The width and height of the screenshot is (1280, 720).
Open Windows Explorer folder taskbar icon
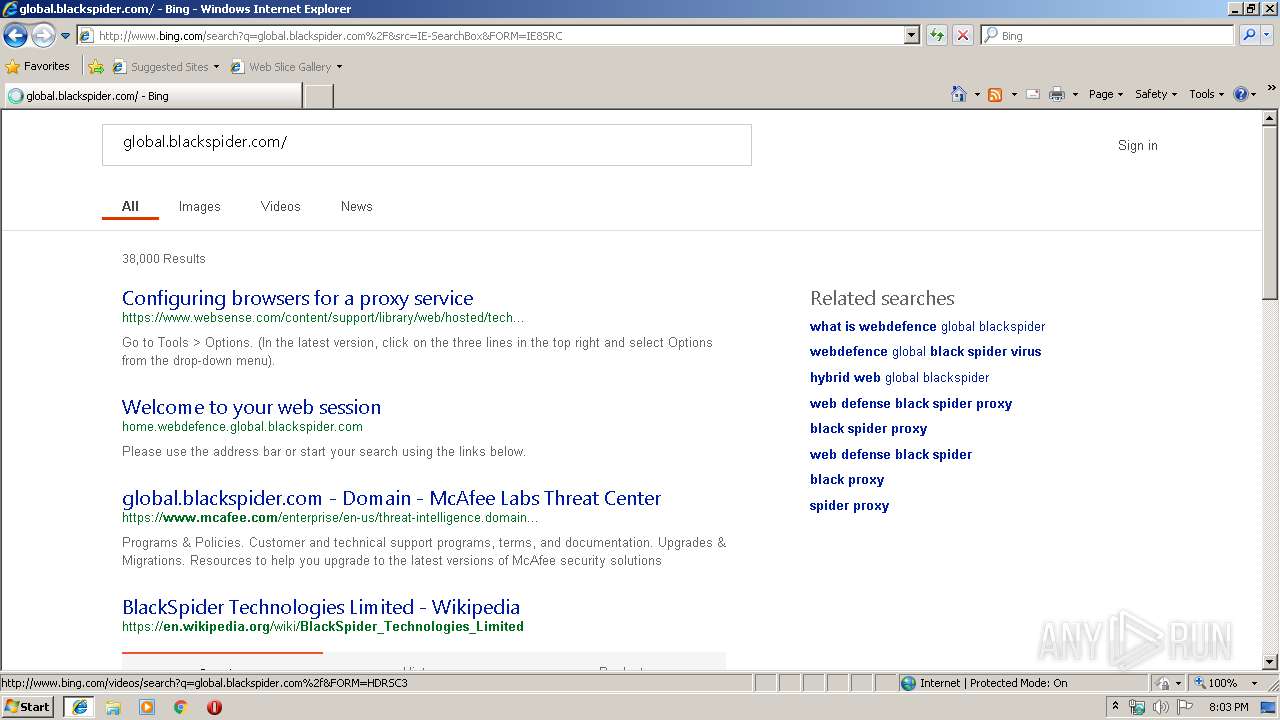(113, 707)
